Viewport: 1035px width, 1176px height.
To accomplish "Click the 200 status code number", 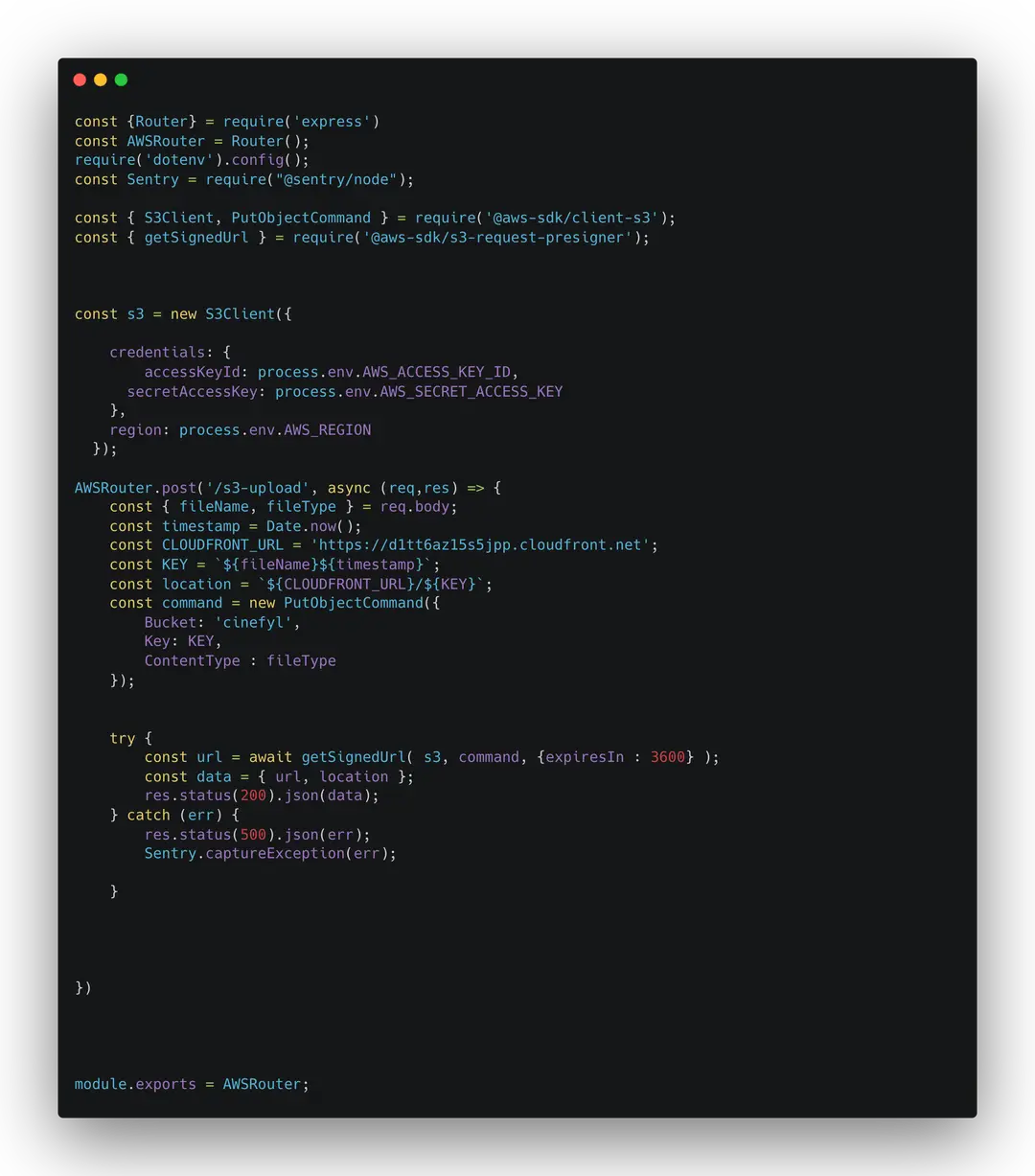I will pos(253,796).
